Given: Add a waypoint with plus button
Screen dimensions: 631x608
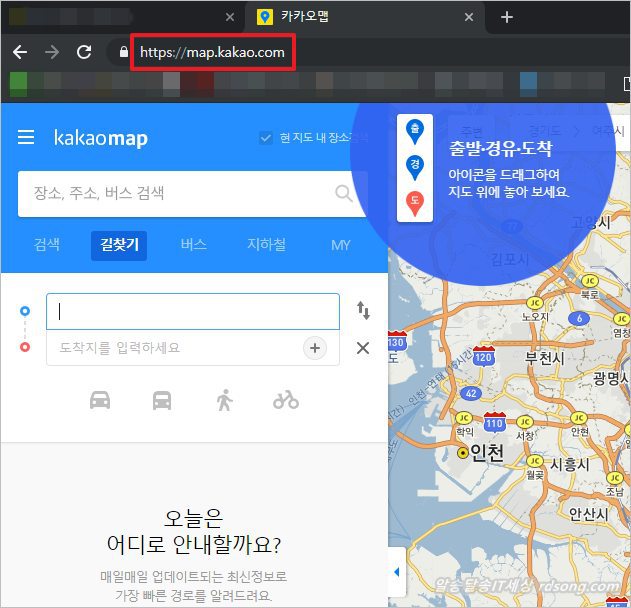Looking at the screenshot, I should coord(315,348).
